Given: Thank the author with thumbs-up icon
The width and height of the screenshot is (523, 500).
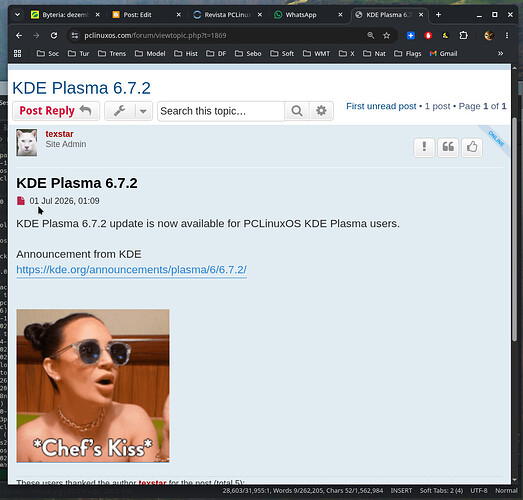Looking at the screenshot, I should (x=472, y=147).
